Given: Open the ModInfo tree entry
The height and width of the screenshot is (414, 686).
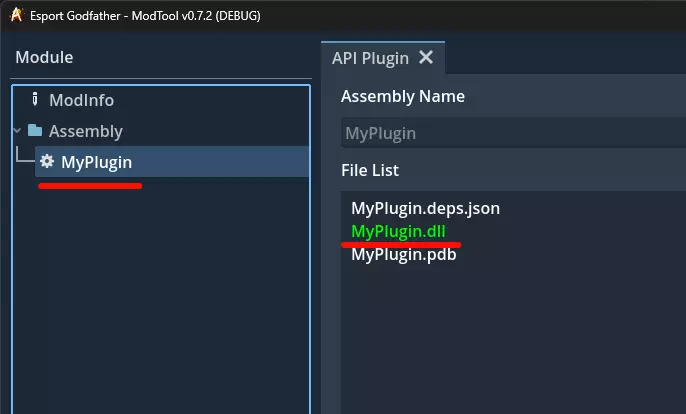Looking at the screenshot, I should pyautogui.click(x=81, y=100).
